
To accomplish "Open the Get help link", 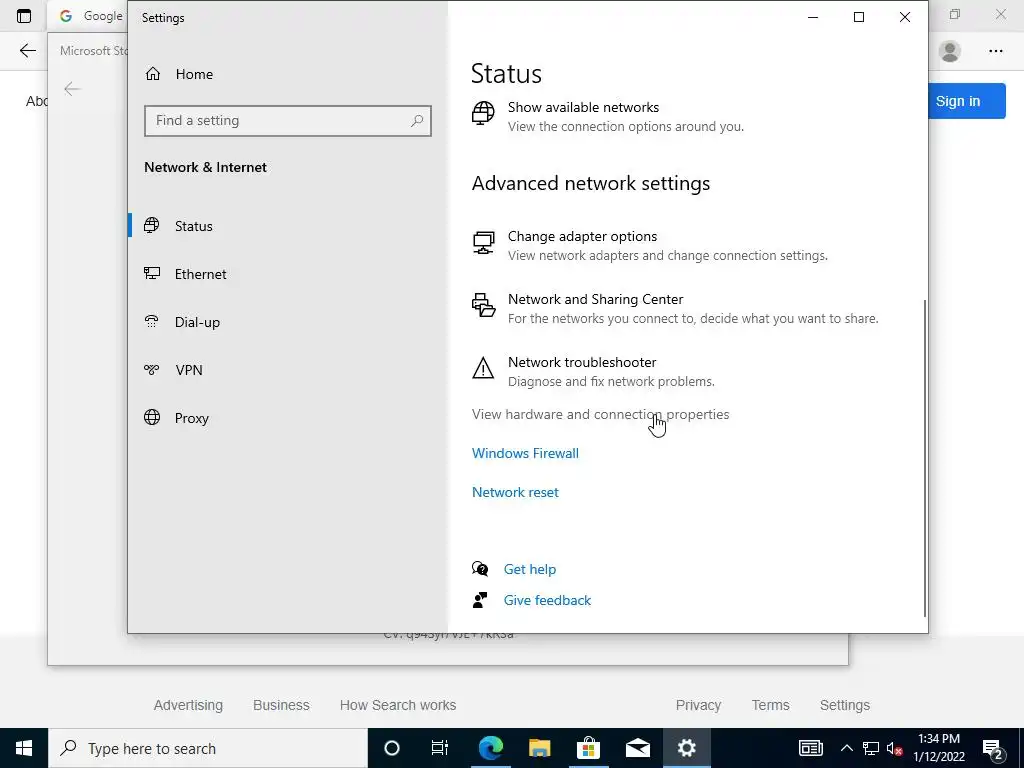I will click(x=530, y=569).
